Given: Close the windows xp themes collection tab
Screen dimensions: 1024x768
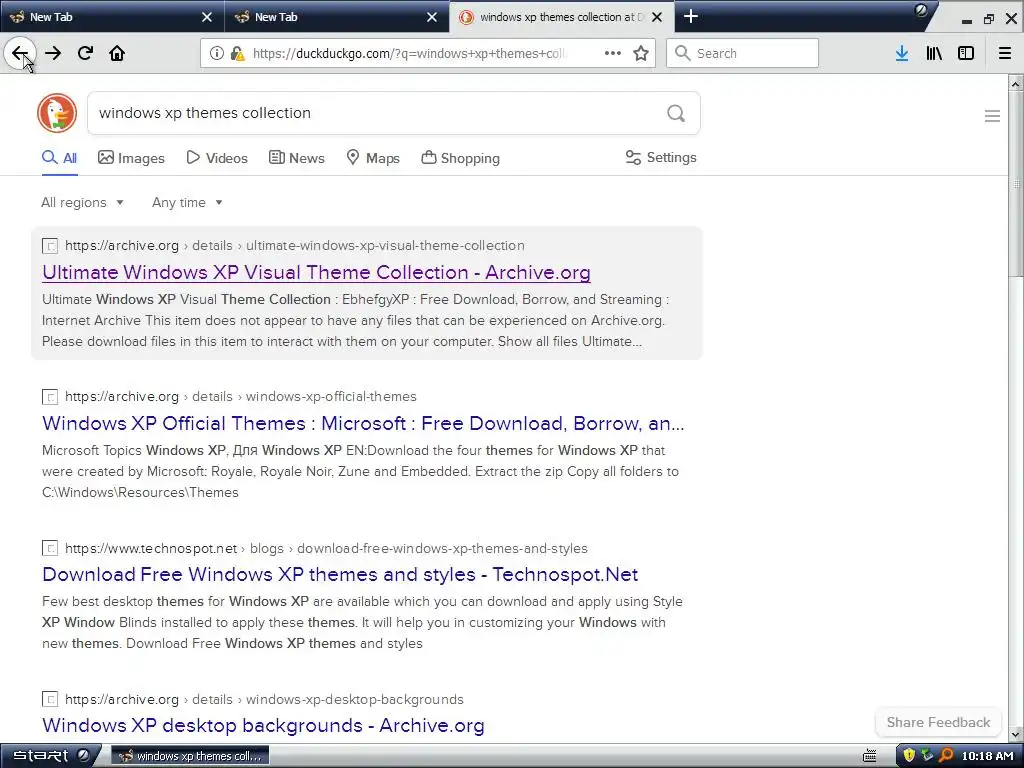Looking at the screenshot, I should [657, 17].
